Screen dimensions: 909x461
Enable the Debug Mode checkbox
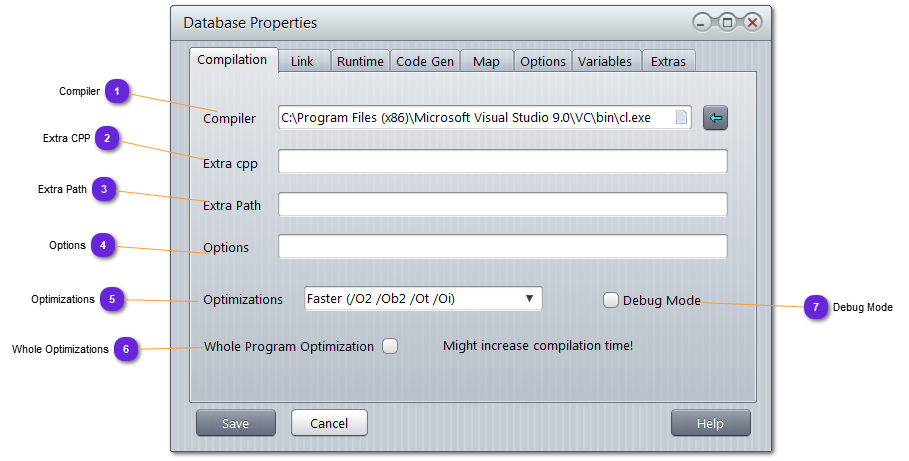(x=611, y=300)
